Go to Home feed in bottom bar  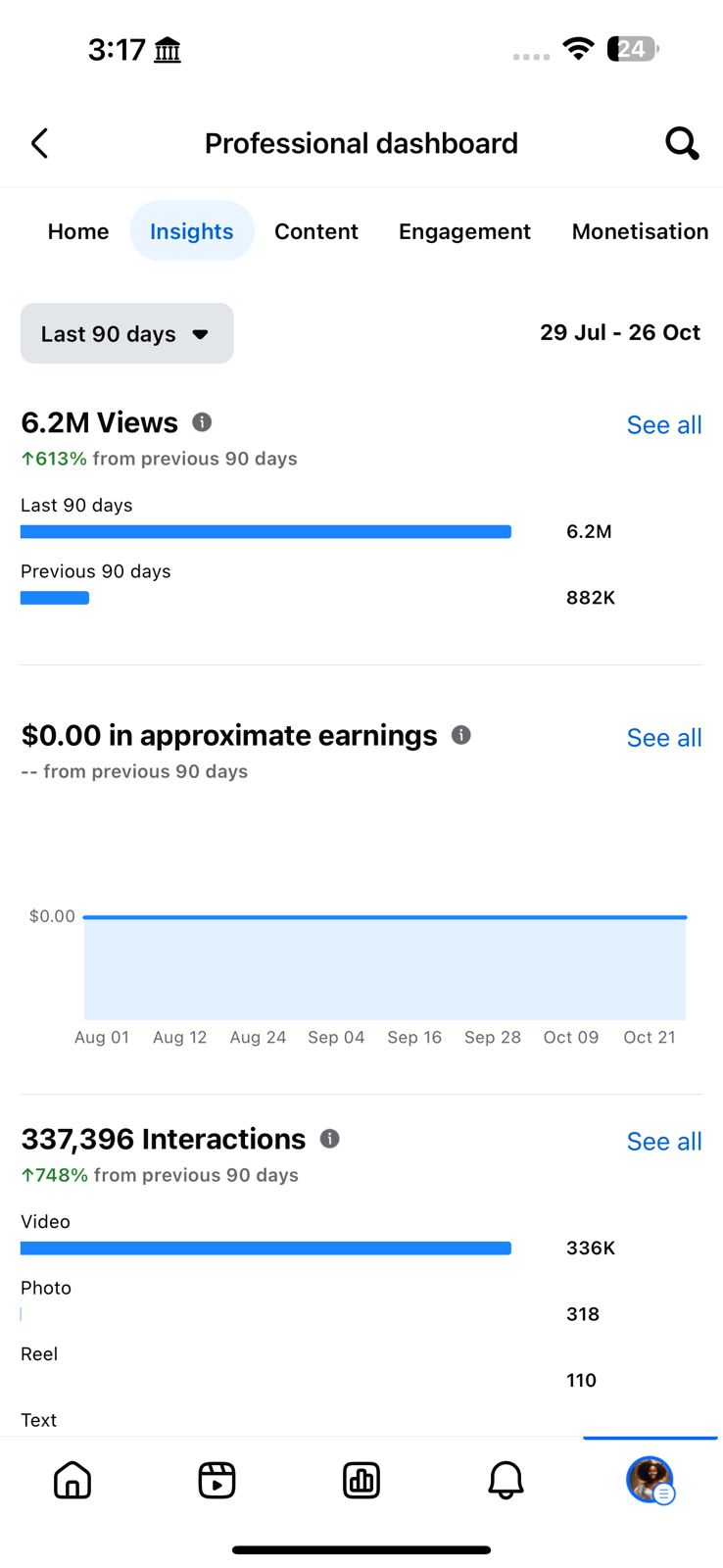click(72, 1480)
